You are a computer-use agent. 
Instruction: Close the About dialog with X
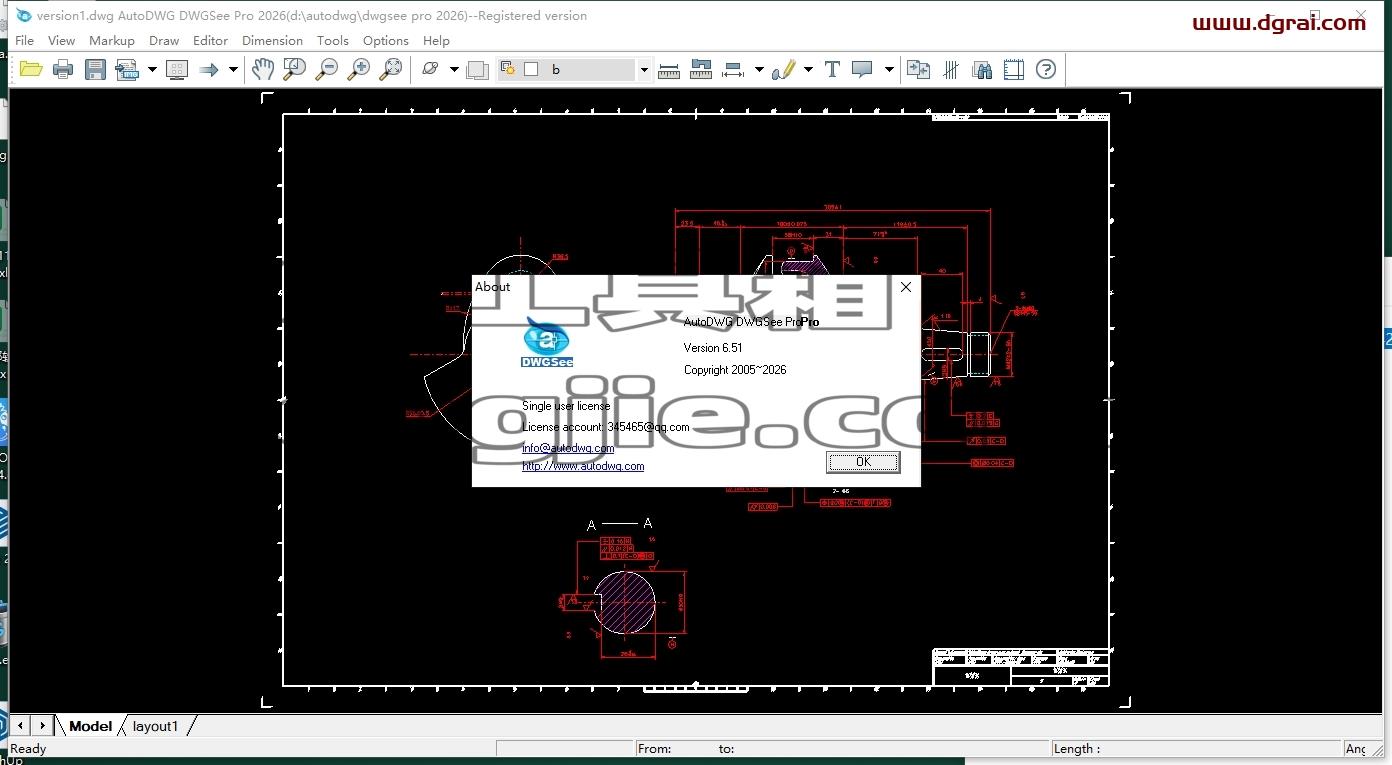pos(906,287)
